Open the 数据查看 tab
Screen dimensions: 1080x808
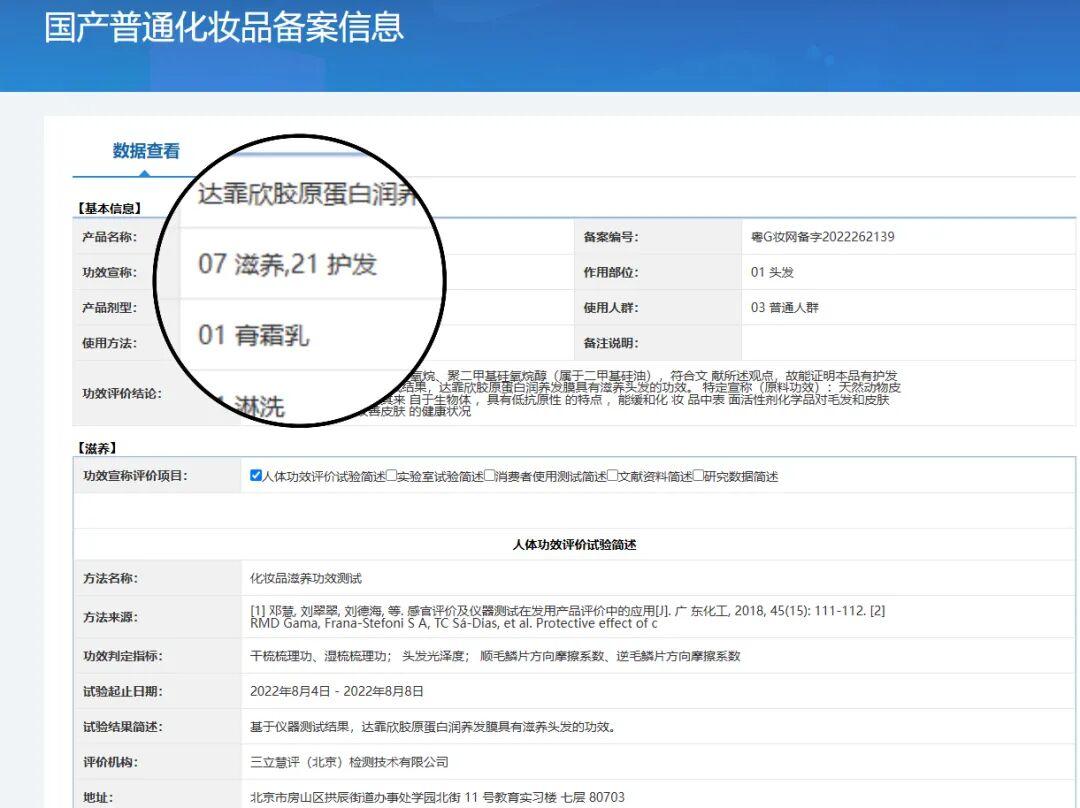click(x=146, y=151)
